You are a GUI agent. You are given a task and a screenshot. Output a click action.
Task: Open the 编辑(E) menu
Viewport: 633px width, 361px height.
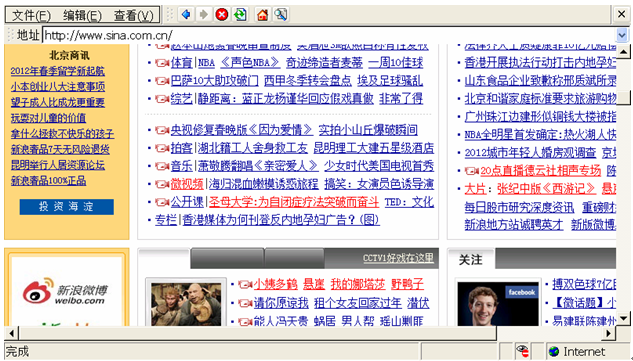pyautogui.click(x=82, y=15)
